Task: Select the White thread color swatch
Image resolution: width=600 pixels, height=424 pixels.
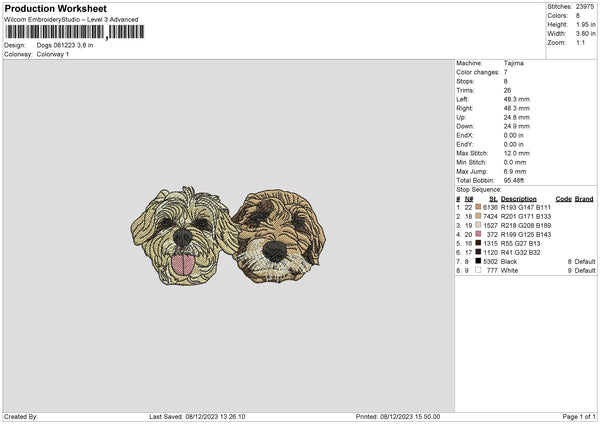Action: tap(479, 270)
